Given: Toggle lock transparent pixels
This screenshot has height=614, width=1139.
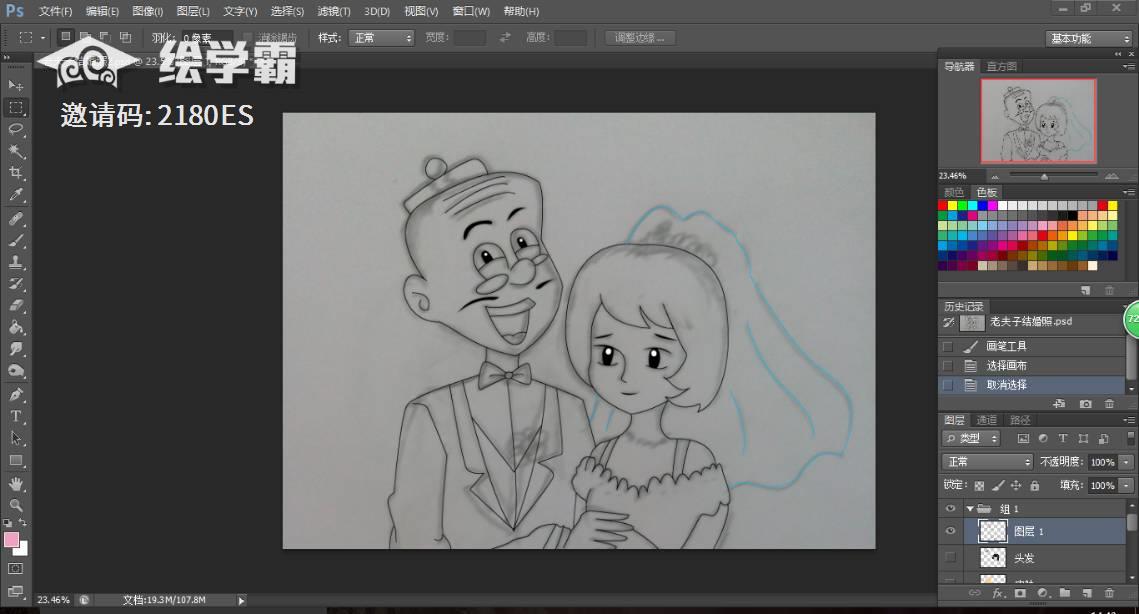Looking at the screenshot, I should (979, 485).
